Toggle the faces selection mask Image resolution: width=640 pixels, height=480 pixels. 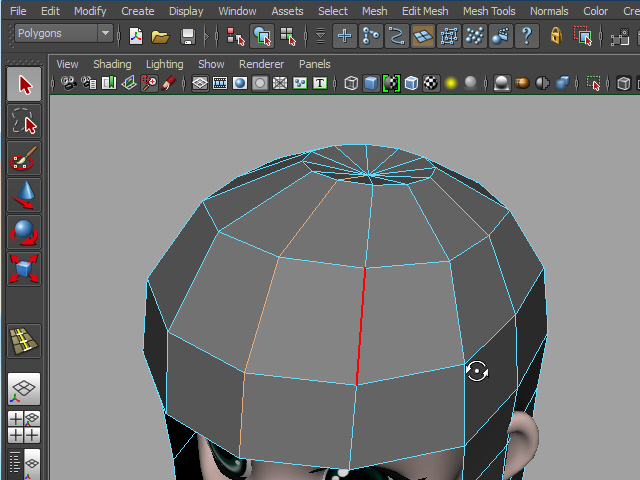point(423,37)
